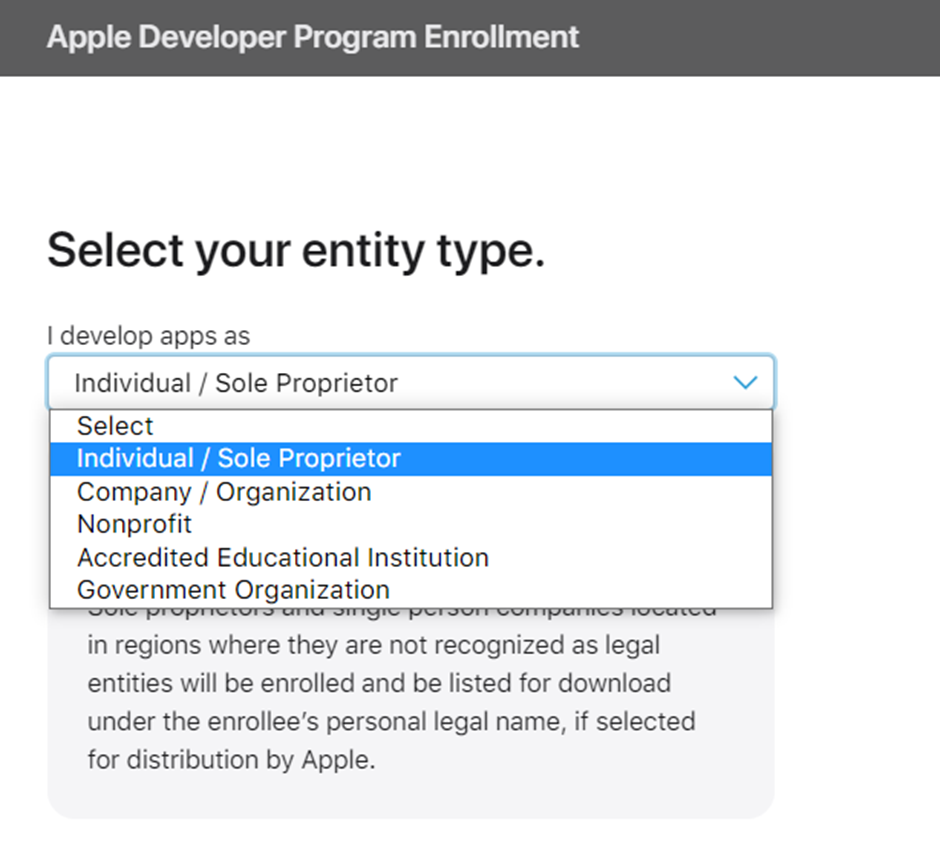Choose Nonprofit as entity type

(134, 524)
